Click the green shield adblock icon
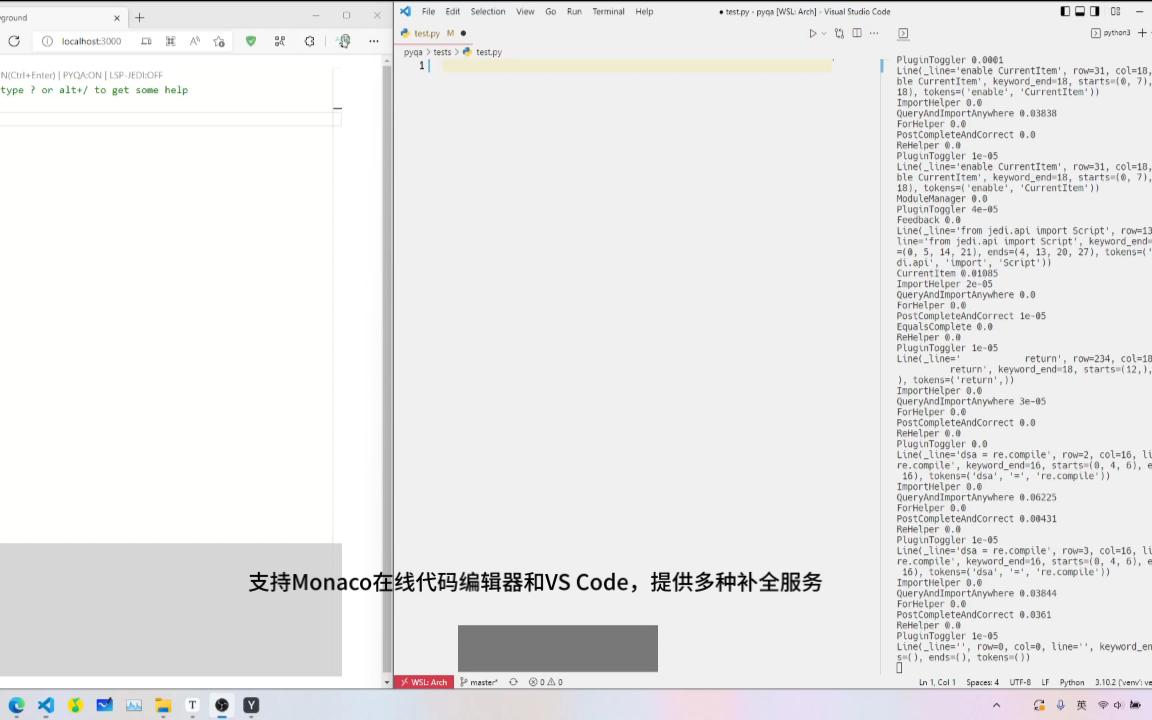The height and width of the screenshot is (720, 1152). click(251, 41)
